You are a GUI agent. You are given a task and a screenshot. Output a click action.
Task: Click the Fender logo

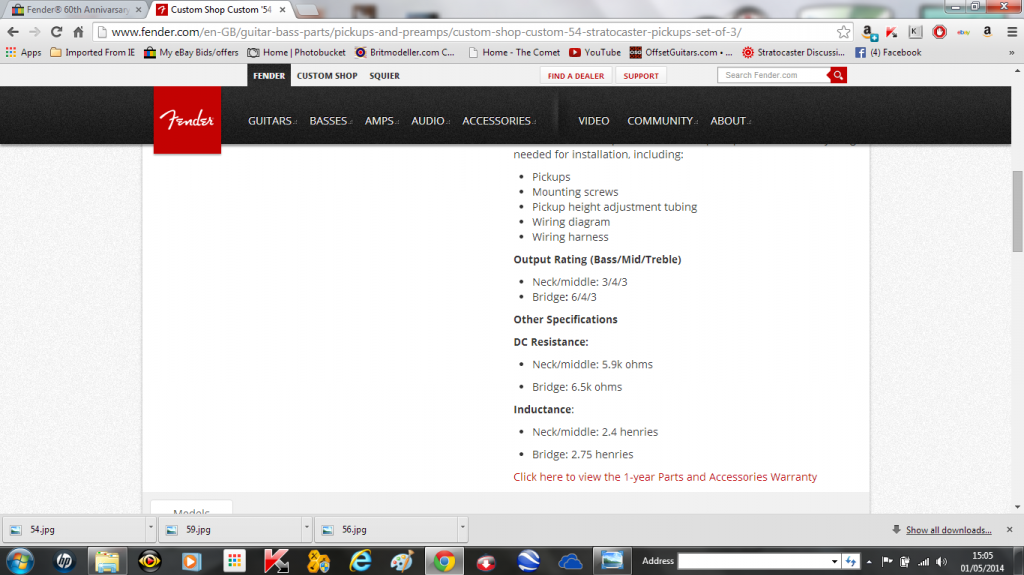click(187, 120)
